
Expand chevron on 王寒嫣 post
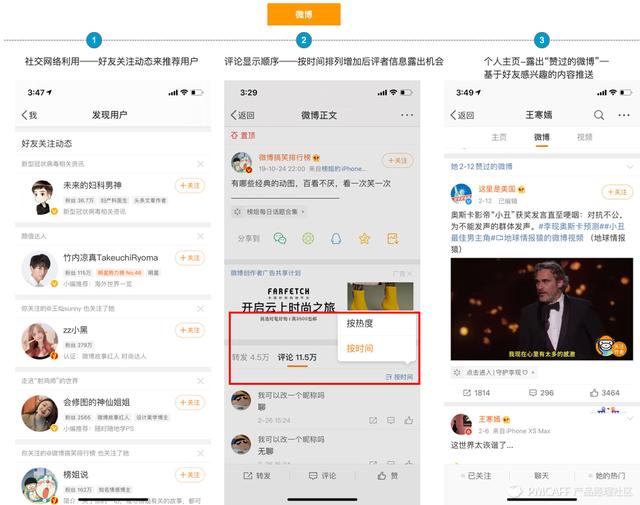[630, 418]
